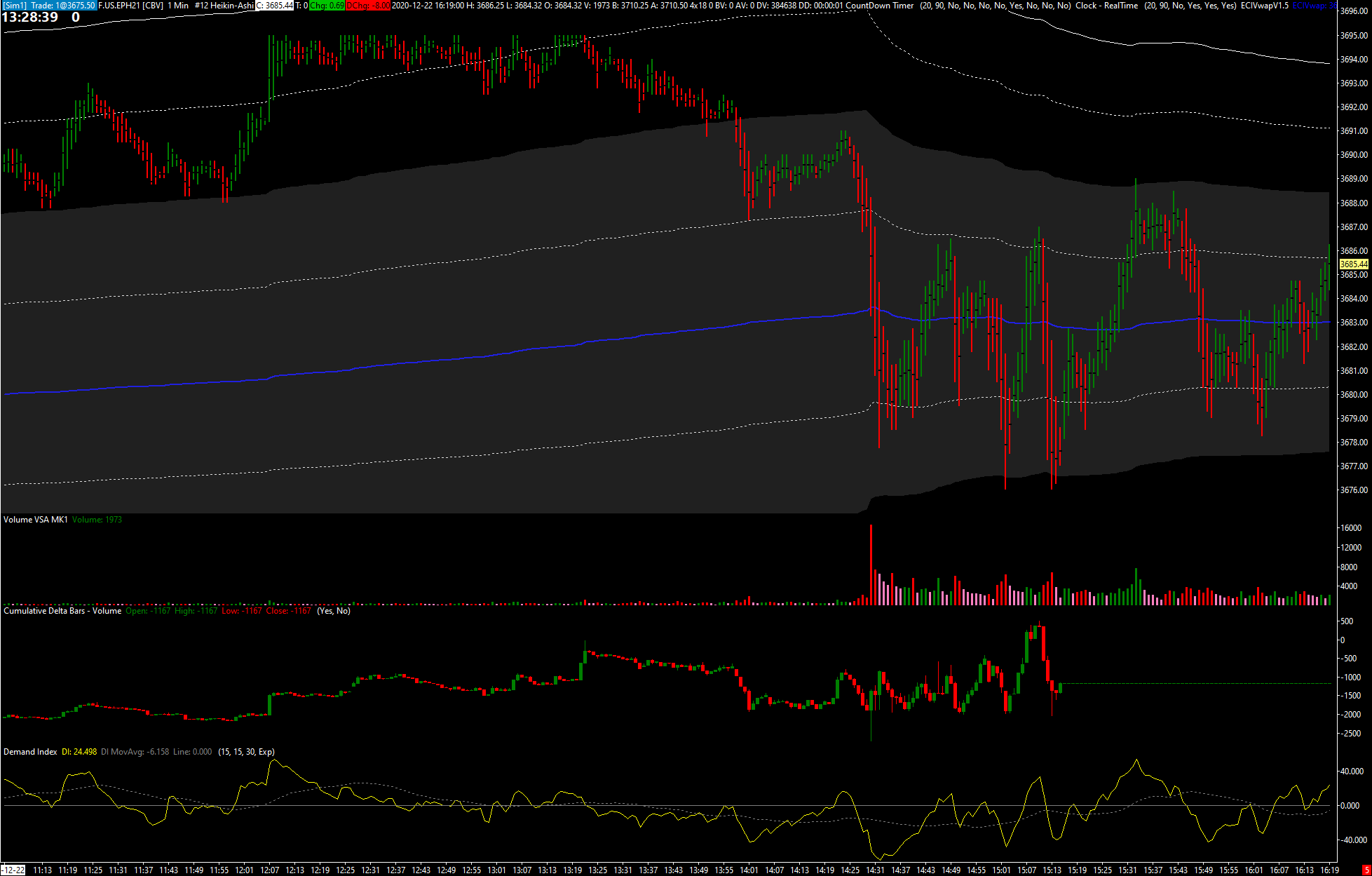Click the CountDown Timer study label
Image resolution: width=1372 pixels, height=876 pixels.
879,6
